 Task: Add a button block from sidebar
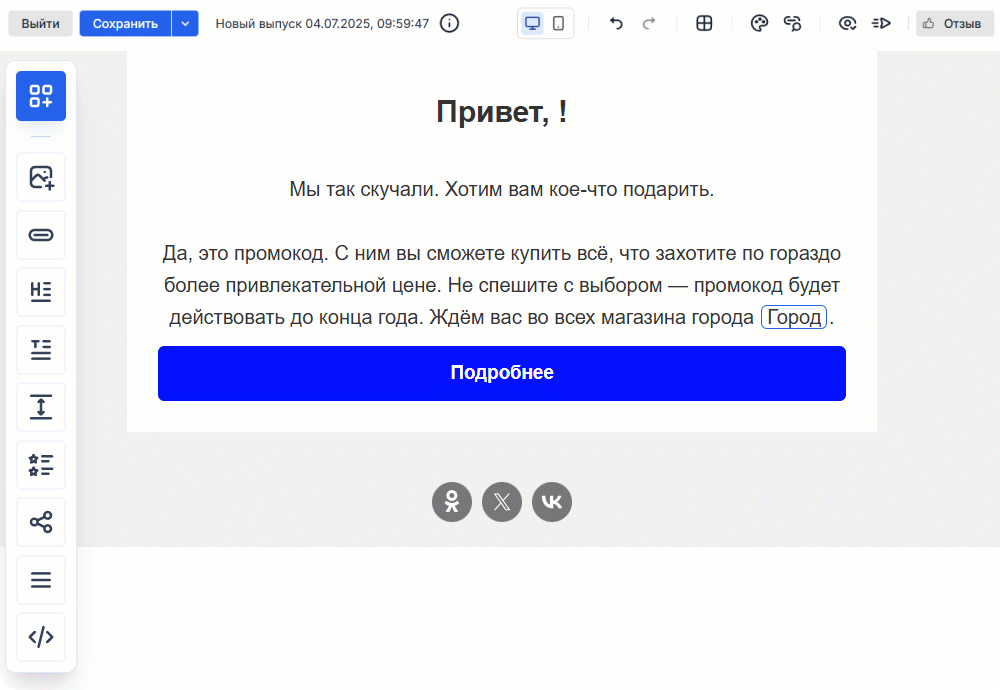41,235
